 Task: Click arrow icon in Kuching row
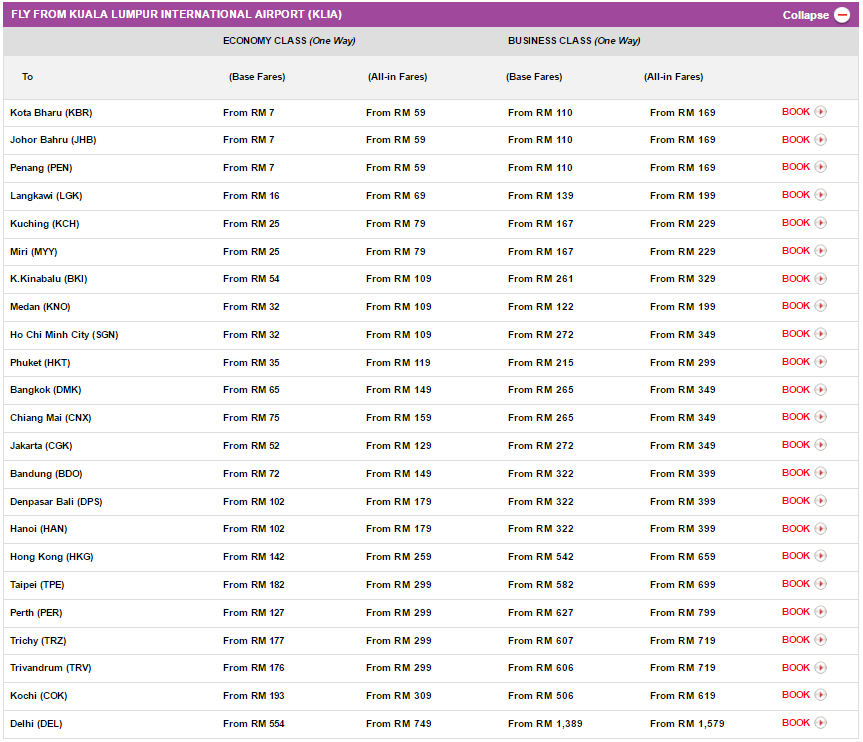pos(821,222)
